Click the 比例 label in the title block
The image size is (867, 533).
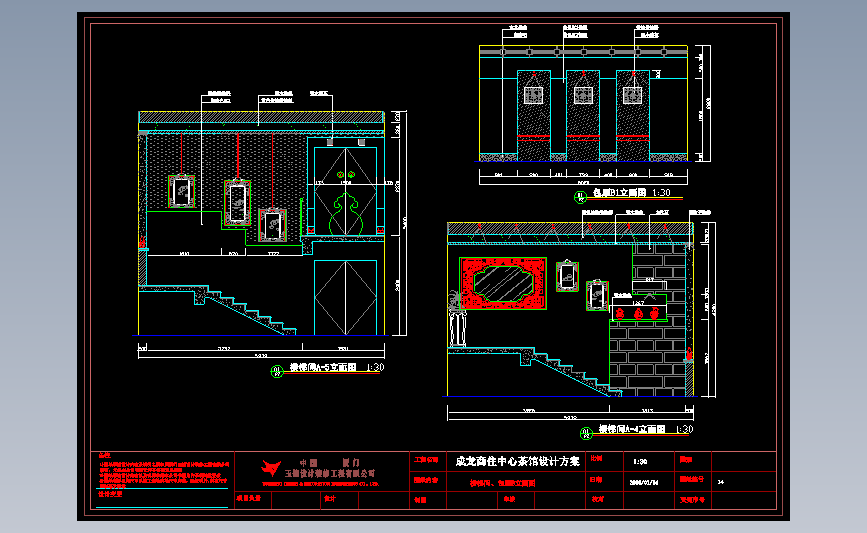(597, 458)
